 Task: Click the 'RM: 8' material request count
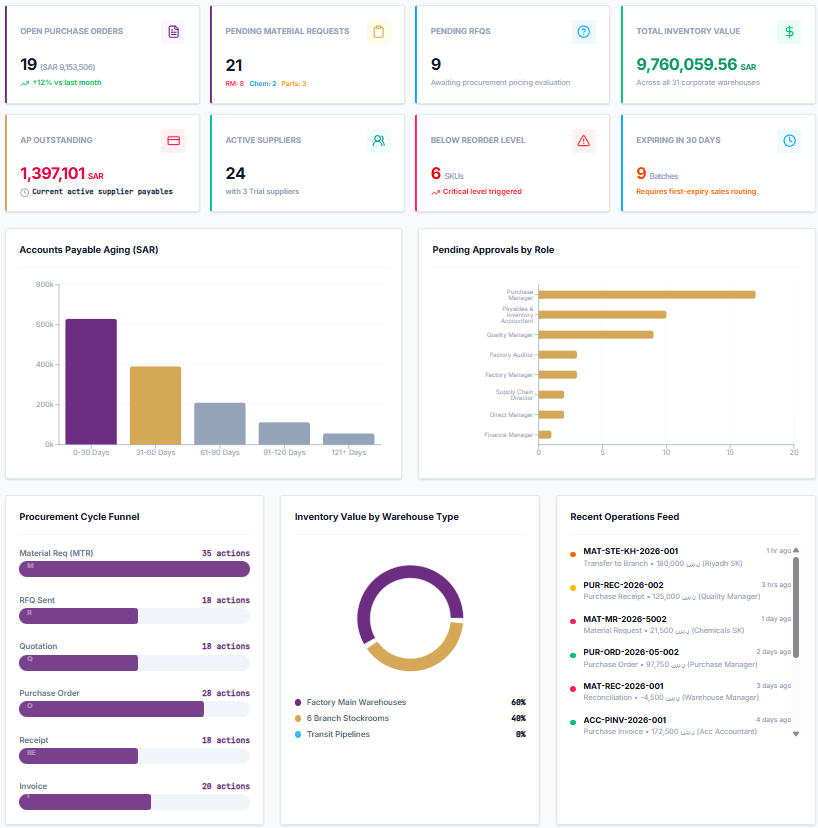tap(234, 83)
